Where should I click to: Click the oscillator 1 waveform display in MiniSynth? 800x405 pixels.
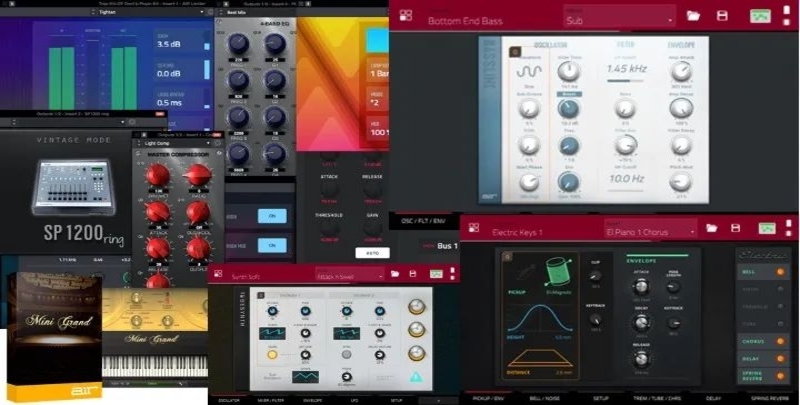click(x=272, y=334)
